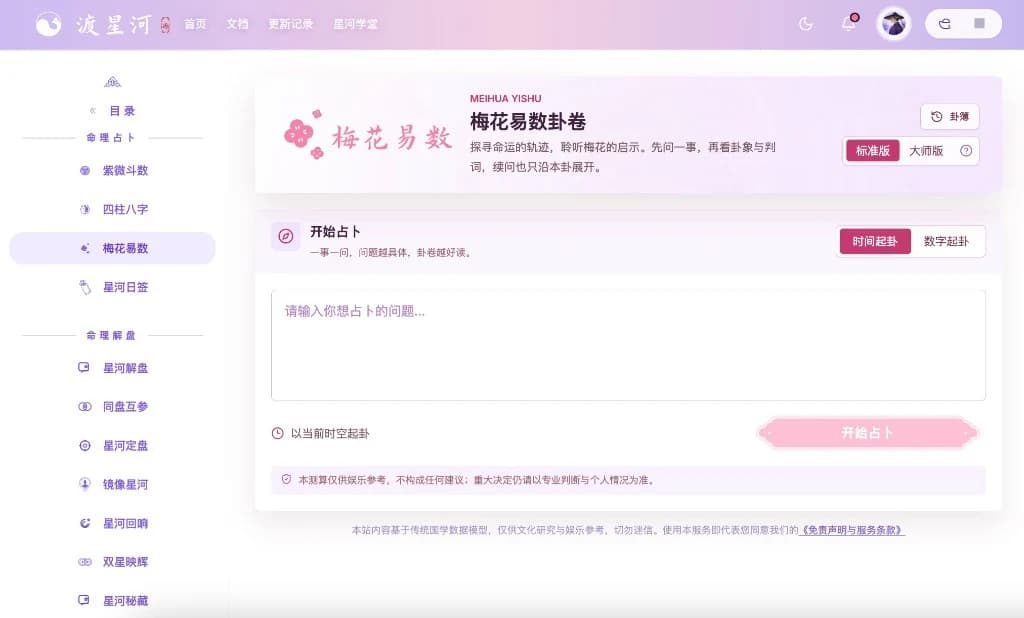Click the left icon in the top-right pill

coord(944,24)
